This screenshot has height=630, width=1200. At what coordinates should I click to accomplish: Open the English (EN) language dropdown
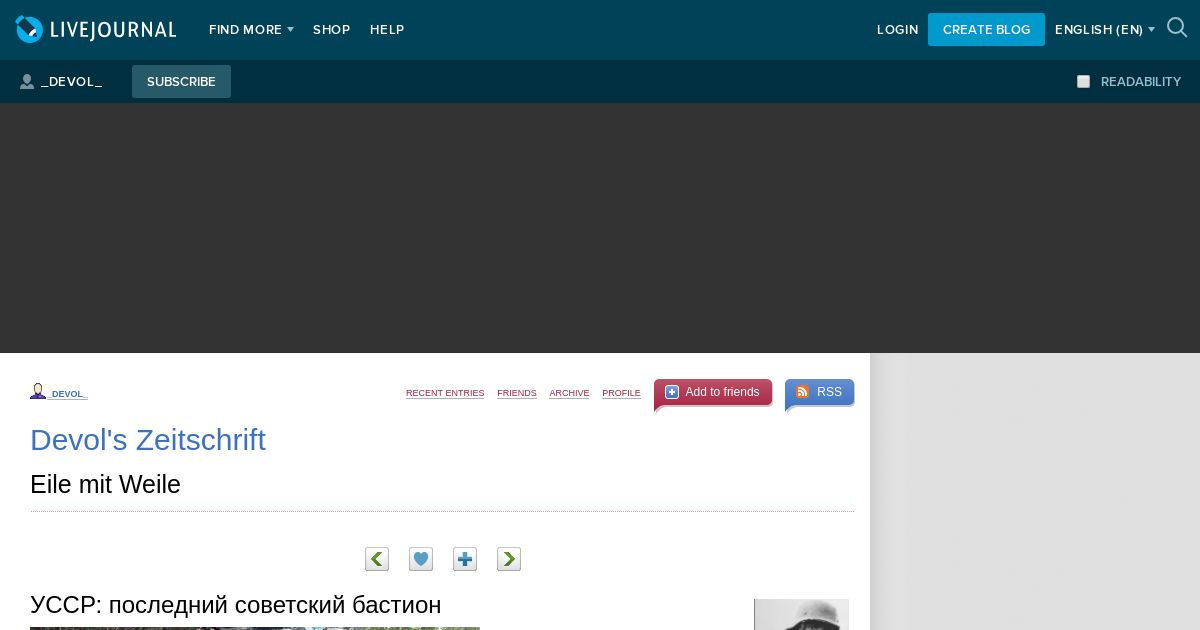coord(1105,30)
